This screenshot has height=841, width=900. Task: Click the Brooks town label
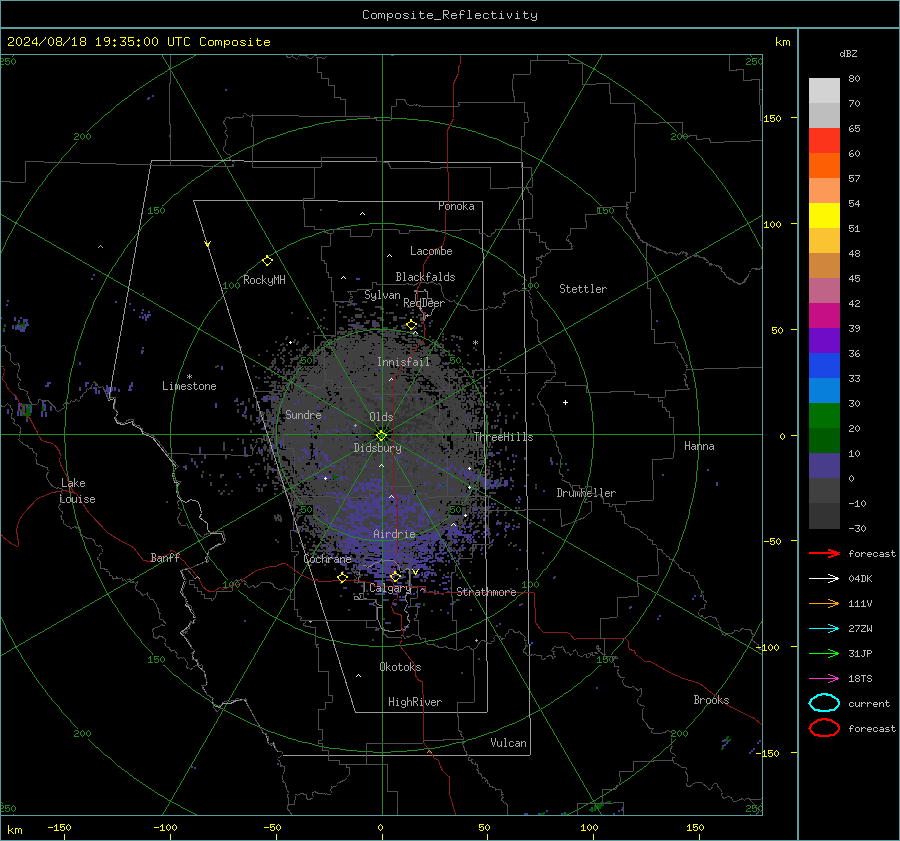point(711,700)
